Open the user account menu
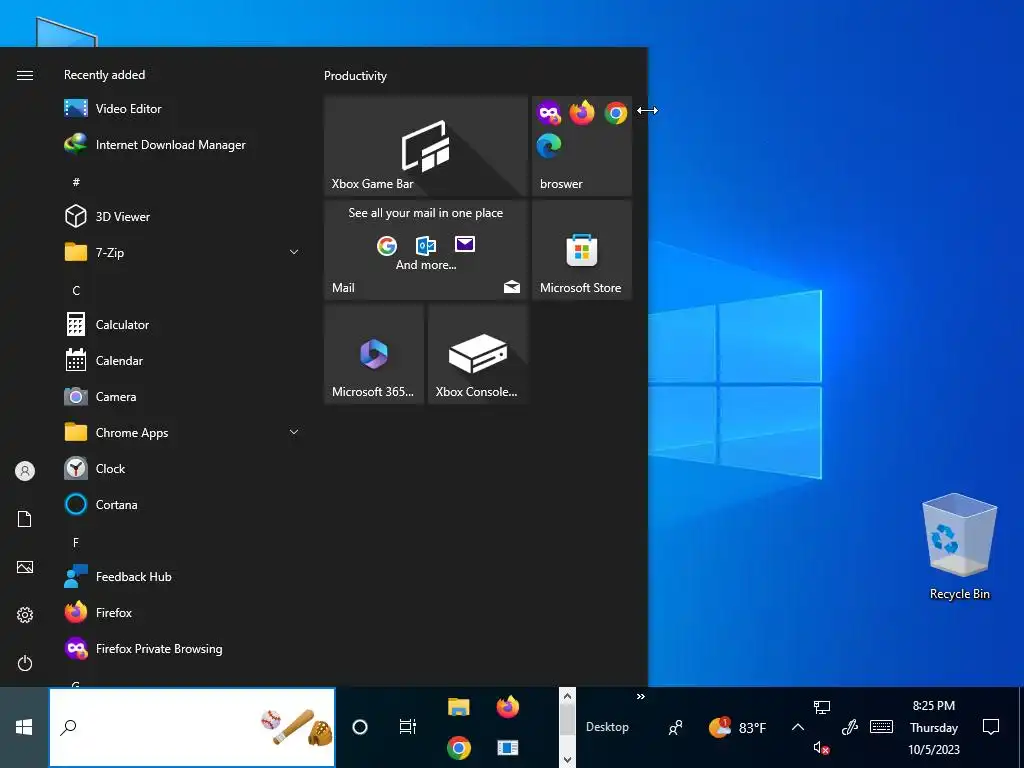Image resolution: width=1024 pixels, height=768 pixels. [25, 471]
